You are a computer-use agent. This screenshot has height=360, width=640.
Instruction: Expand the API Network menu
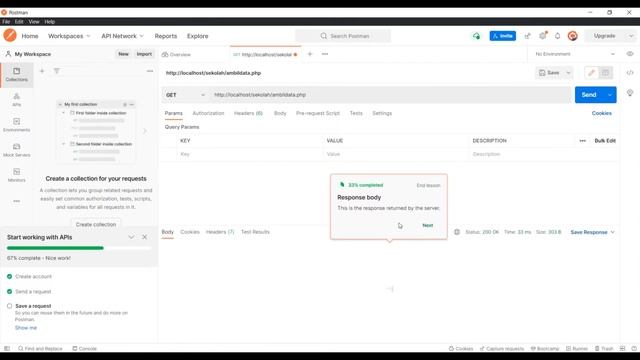click(x=122, y=36)
